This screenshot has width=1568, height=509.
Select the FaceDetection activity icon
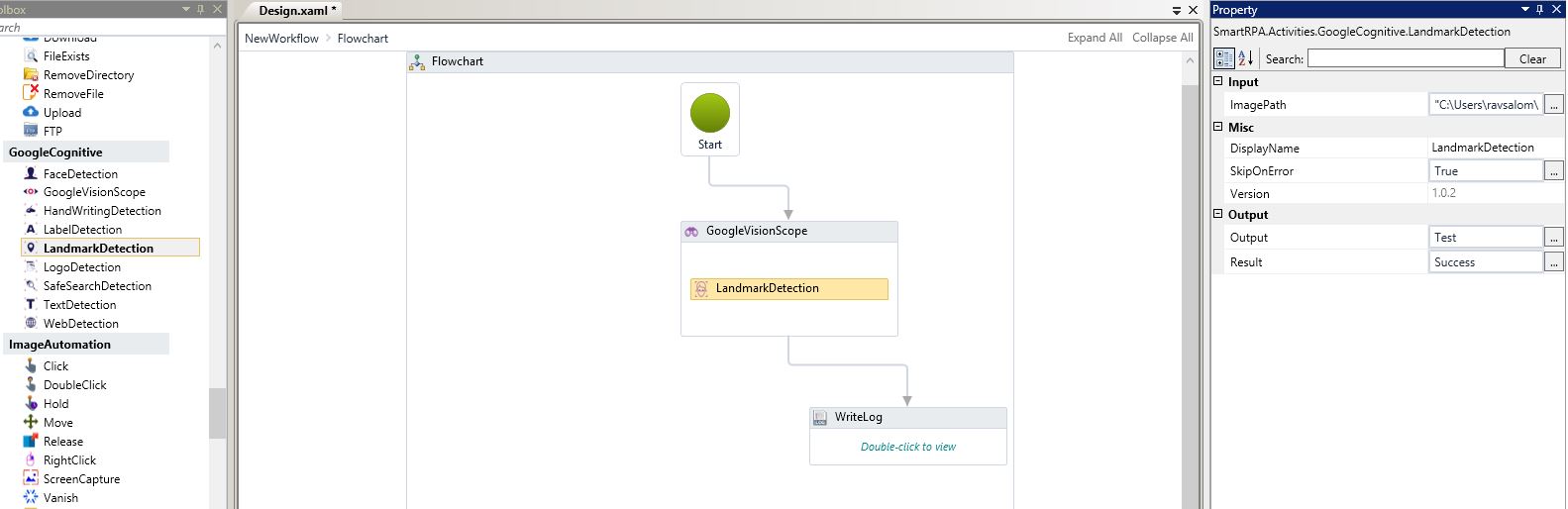click(31, 173)
